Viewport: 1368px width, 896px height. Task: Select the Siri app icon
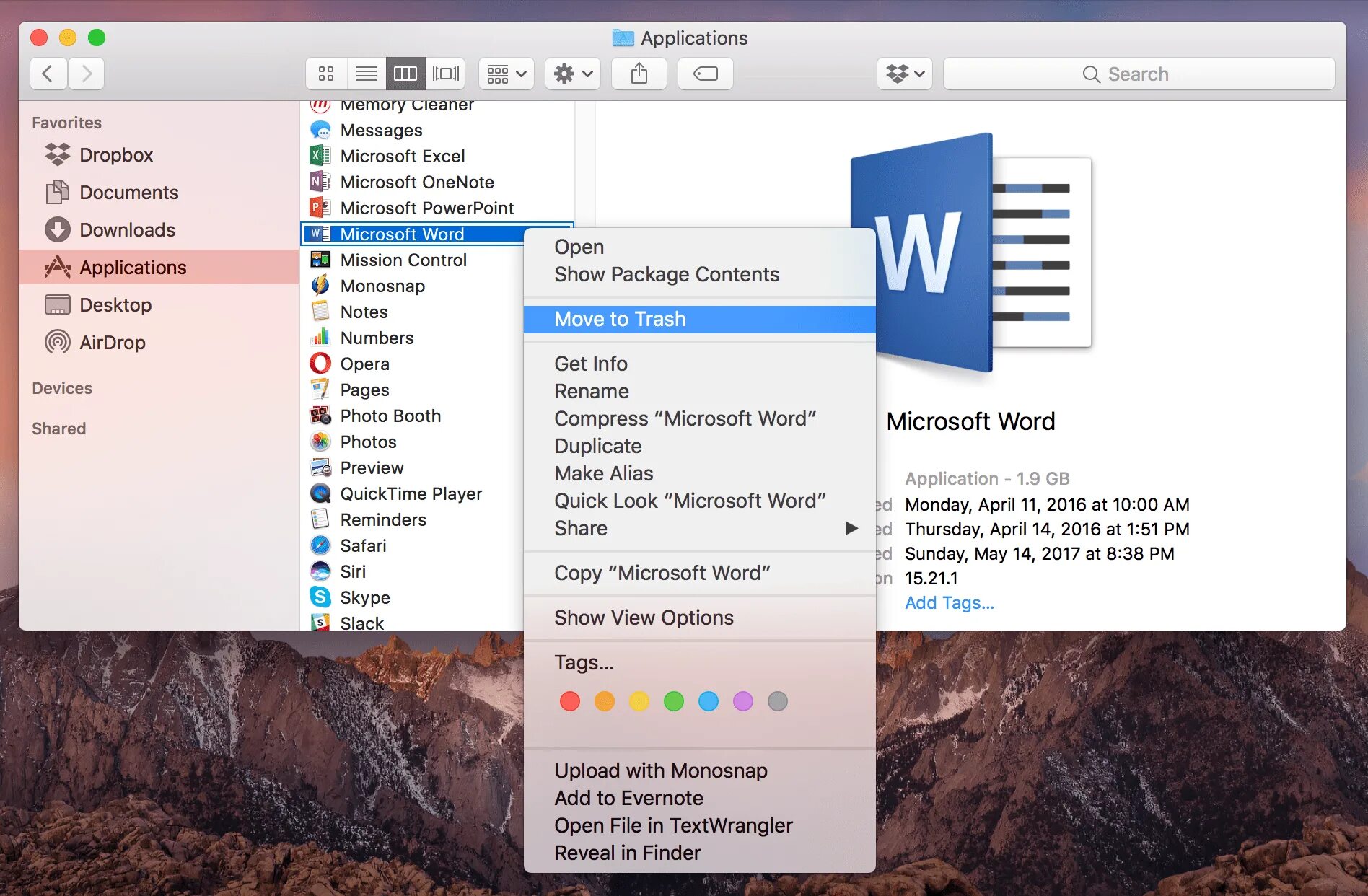(x=320, y=572)
